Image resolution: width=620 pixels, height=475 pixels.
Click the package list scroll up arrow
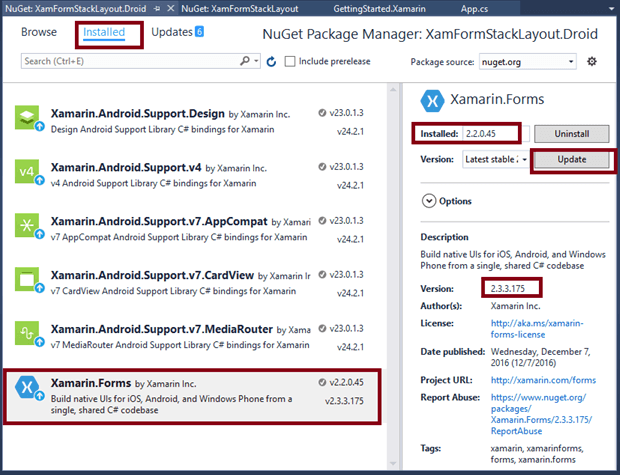tap(393, 90)
